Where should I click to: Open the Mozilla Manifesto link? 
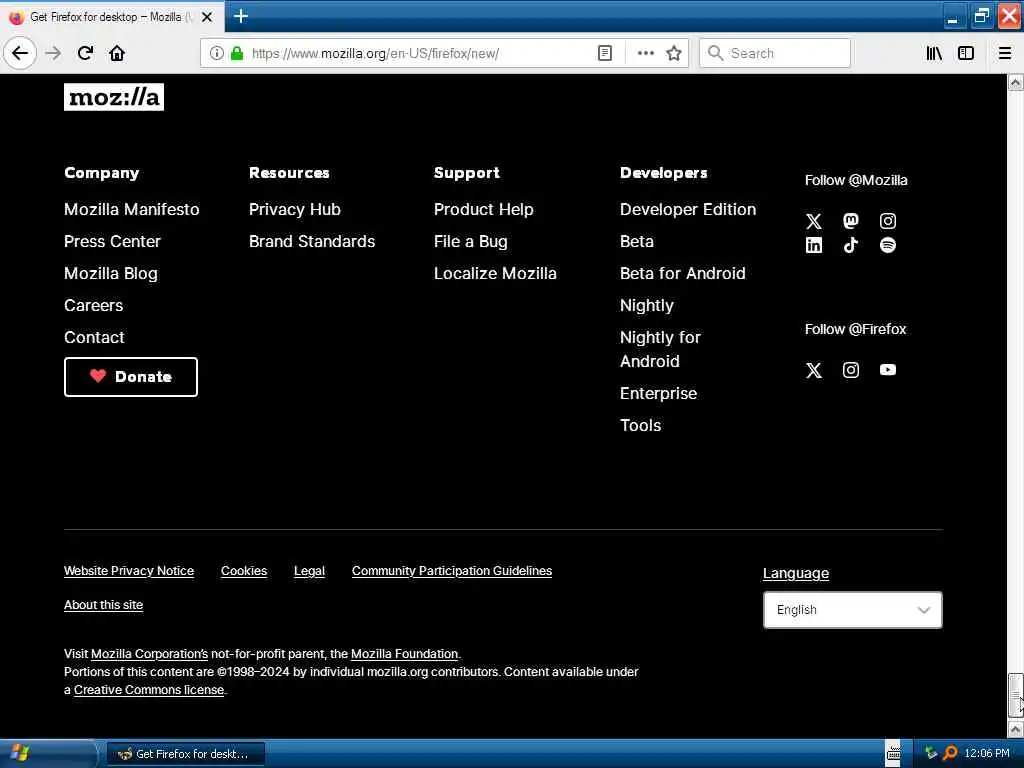pos(132,210)
